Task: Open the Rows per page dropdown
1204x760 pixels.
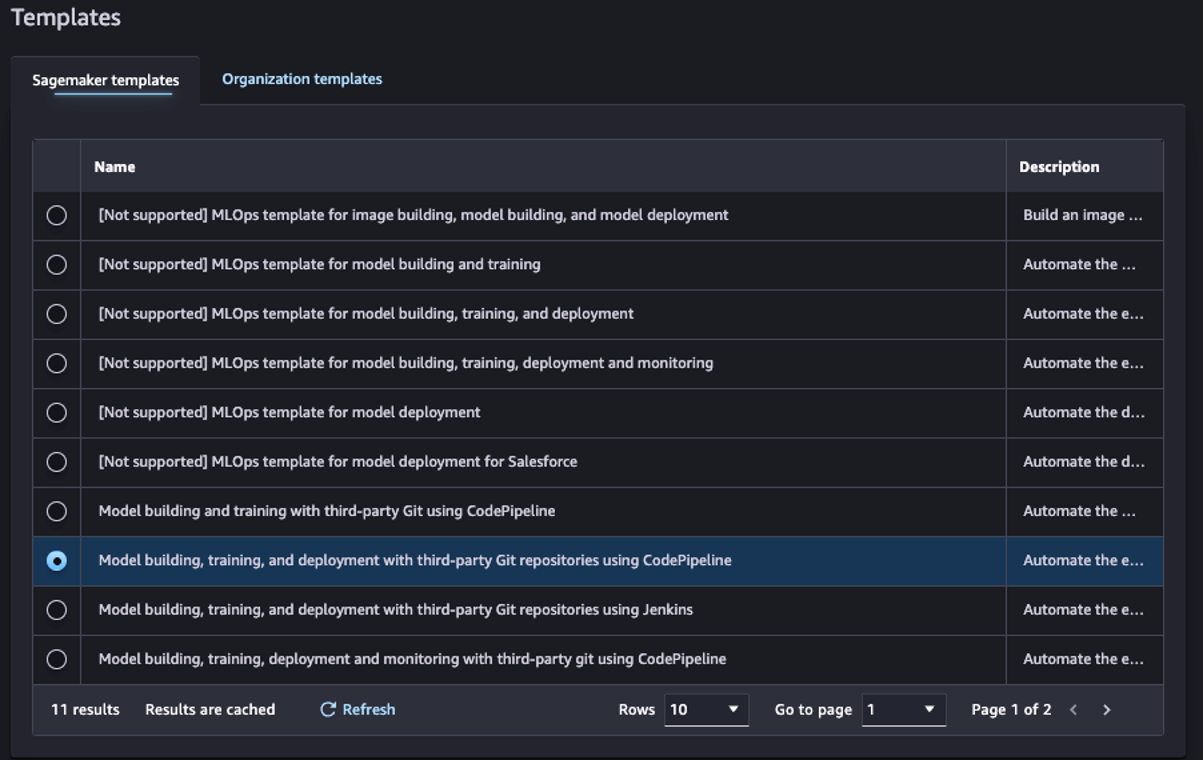Action: [x=706, y=709]
